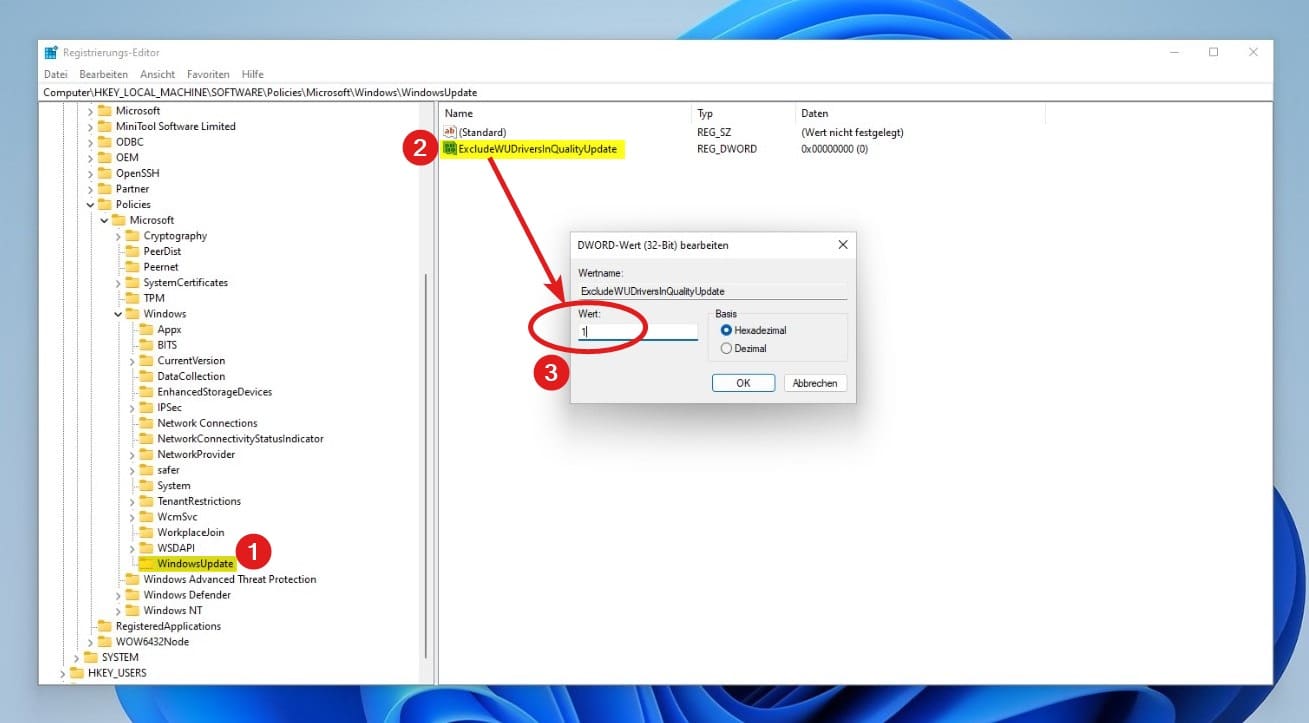Screen dimensions: 1309x723
Task: Click the ExcludeWUDriversInQualityUpdate DWORD value icon
Action: coord(450,149)
